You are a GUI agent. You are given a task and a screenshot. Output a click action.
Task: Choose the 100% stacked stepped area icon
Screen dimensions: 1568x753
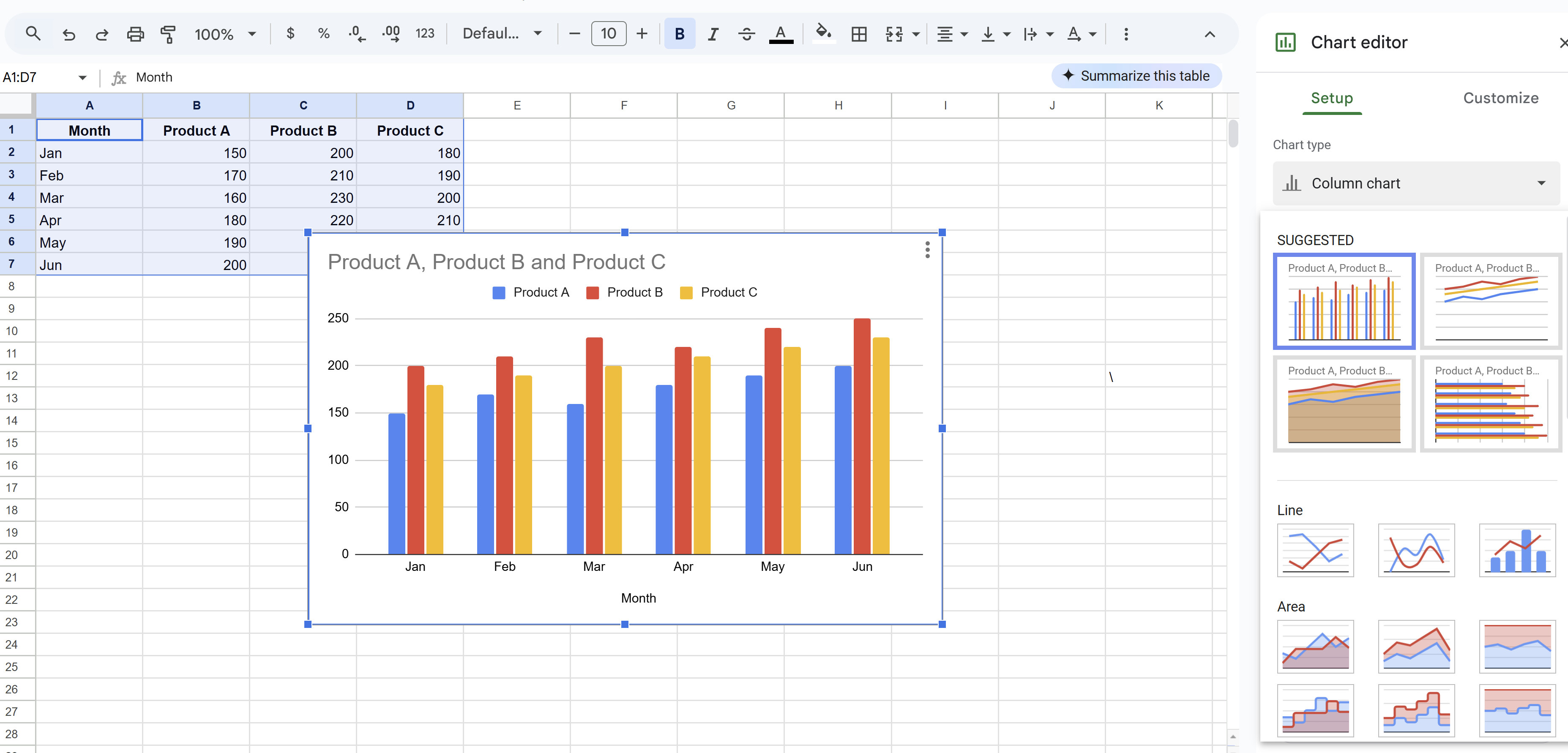1517,710
